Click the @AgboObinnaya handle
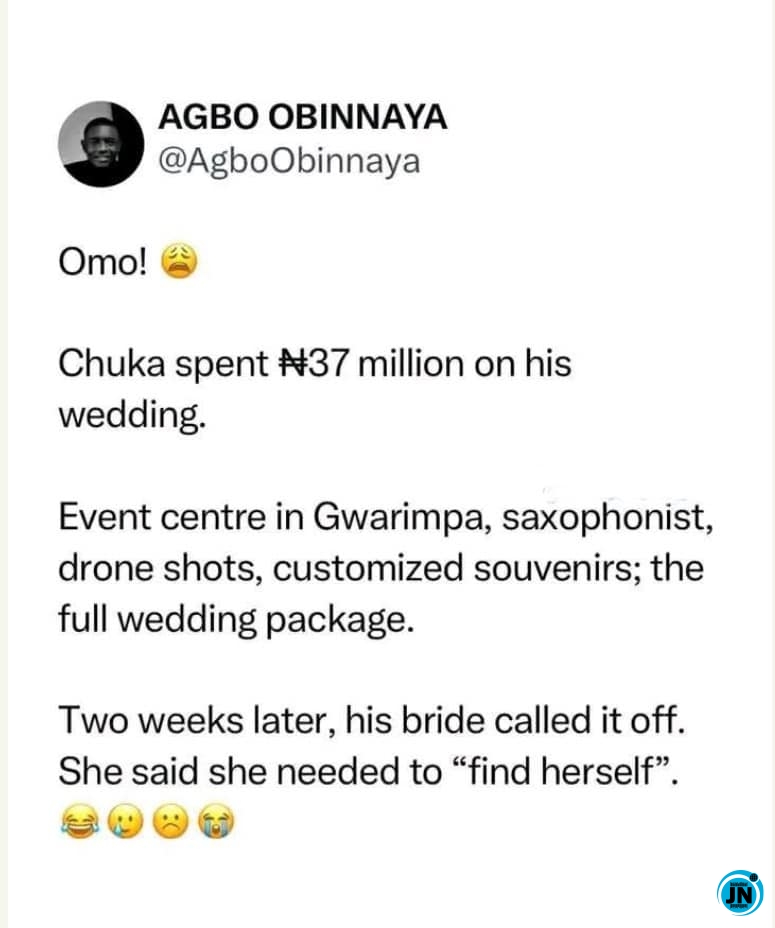The width and height of the screenshot is (775, 928). tap(290, 161)
